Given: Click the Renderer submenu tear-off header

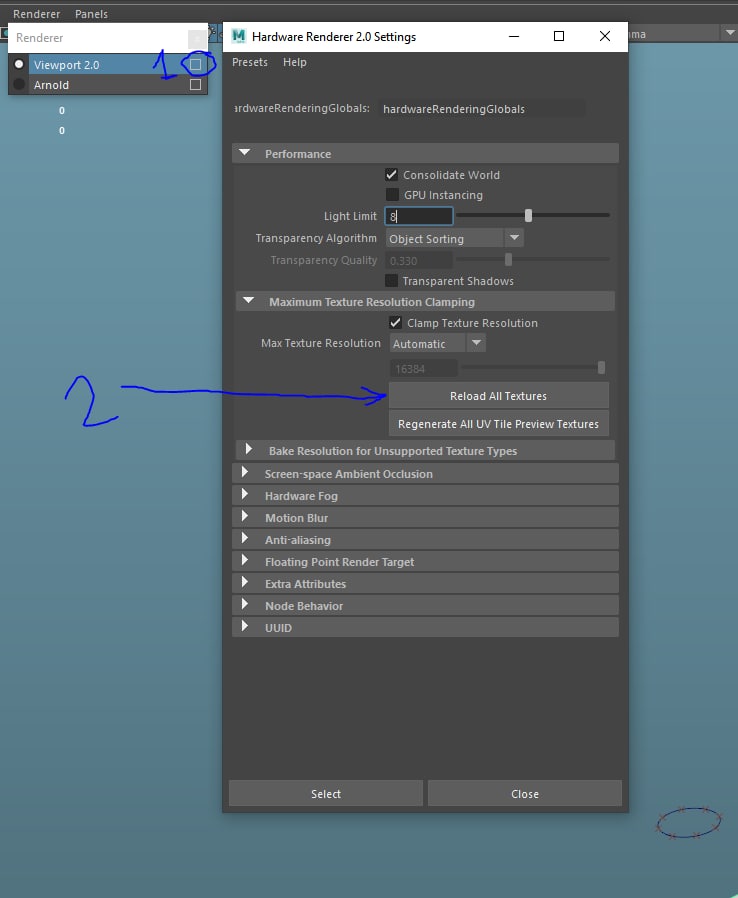Looking at the screenshot, I should click(108, 38).
